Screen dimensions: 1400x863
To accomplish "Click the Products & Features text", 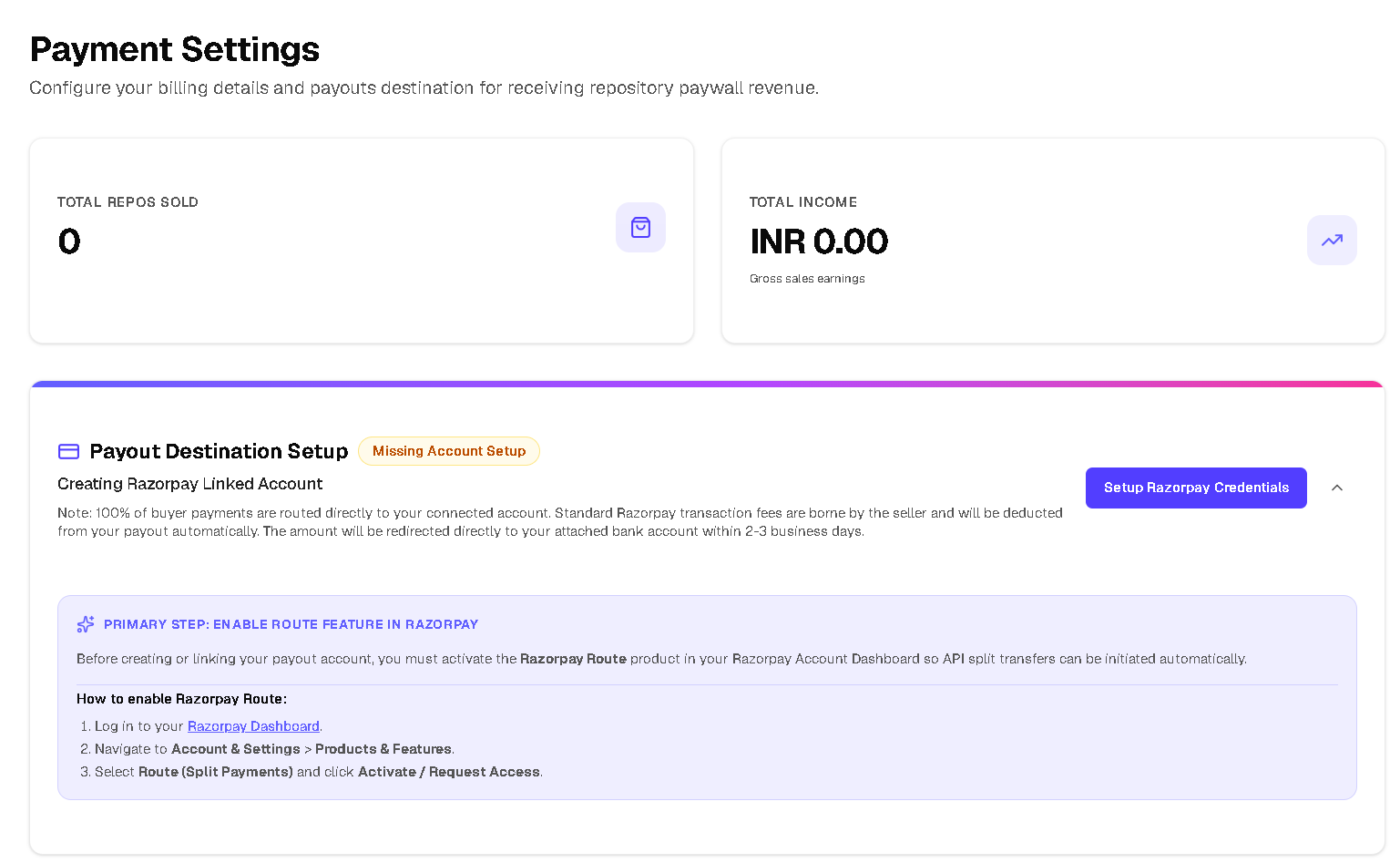I will [383, 749].
